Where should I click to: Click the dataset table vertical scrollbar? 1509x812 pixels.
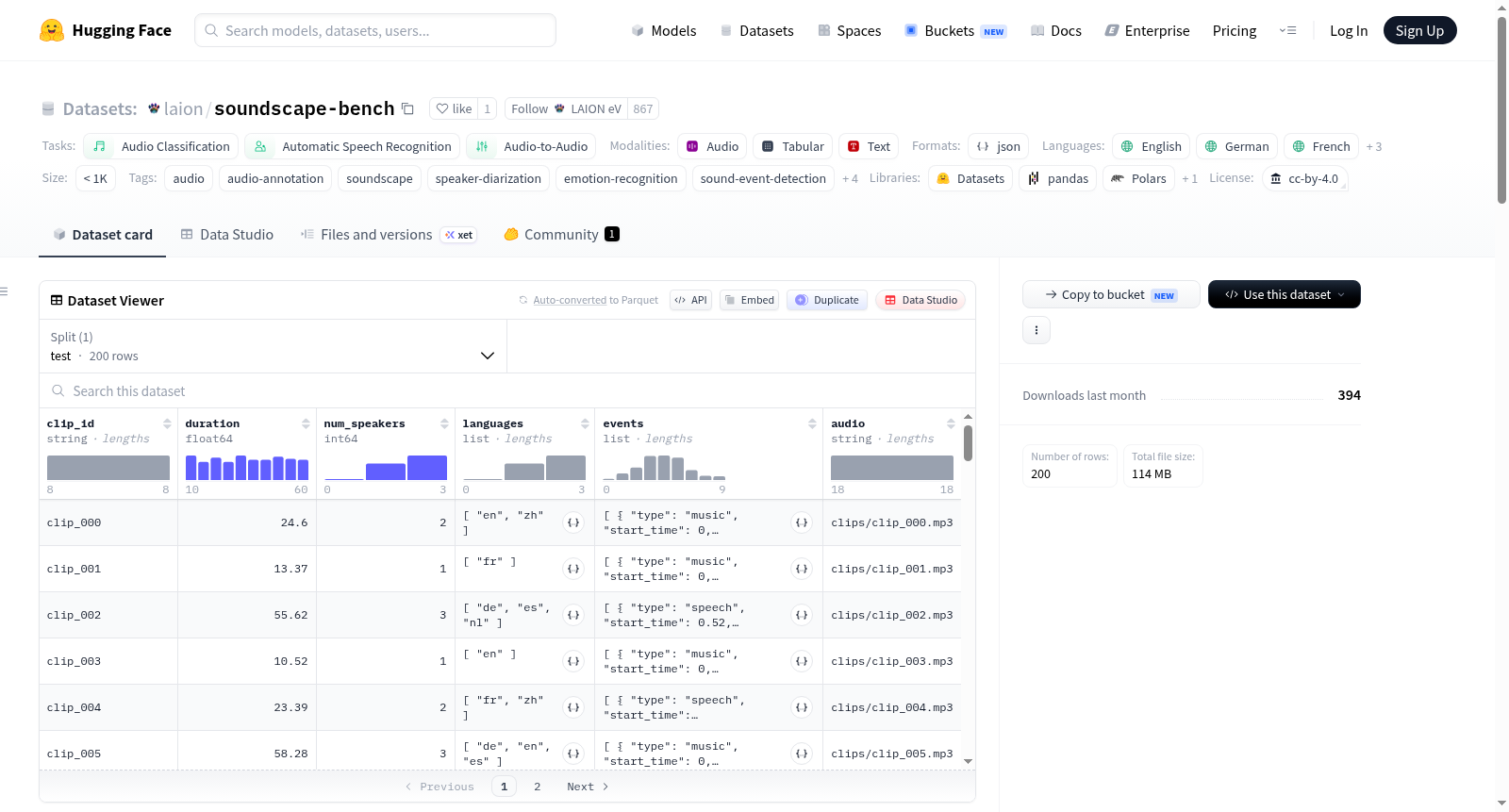click(968, 443)
